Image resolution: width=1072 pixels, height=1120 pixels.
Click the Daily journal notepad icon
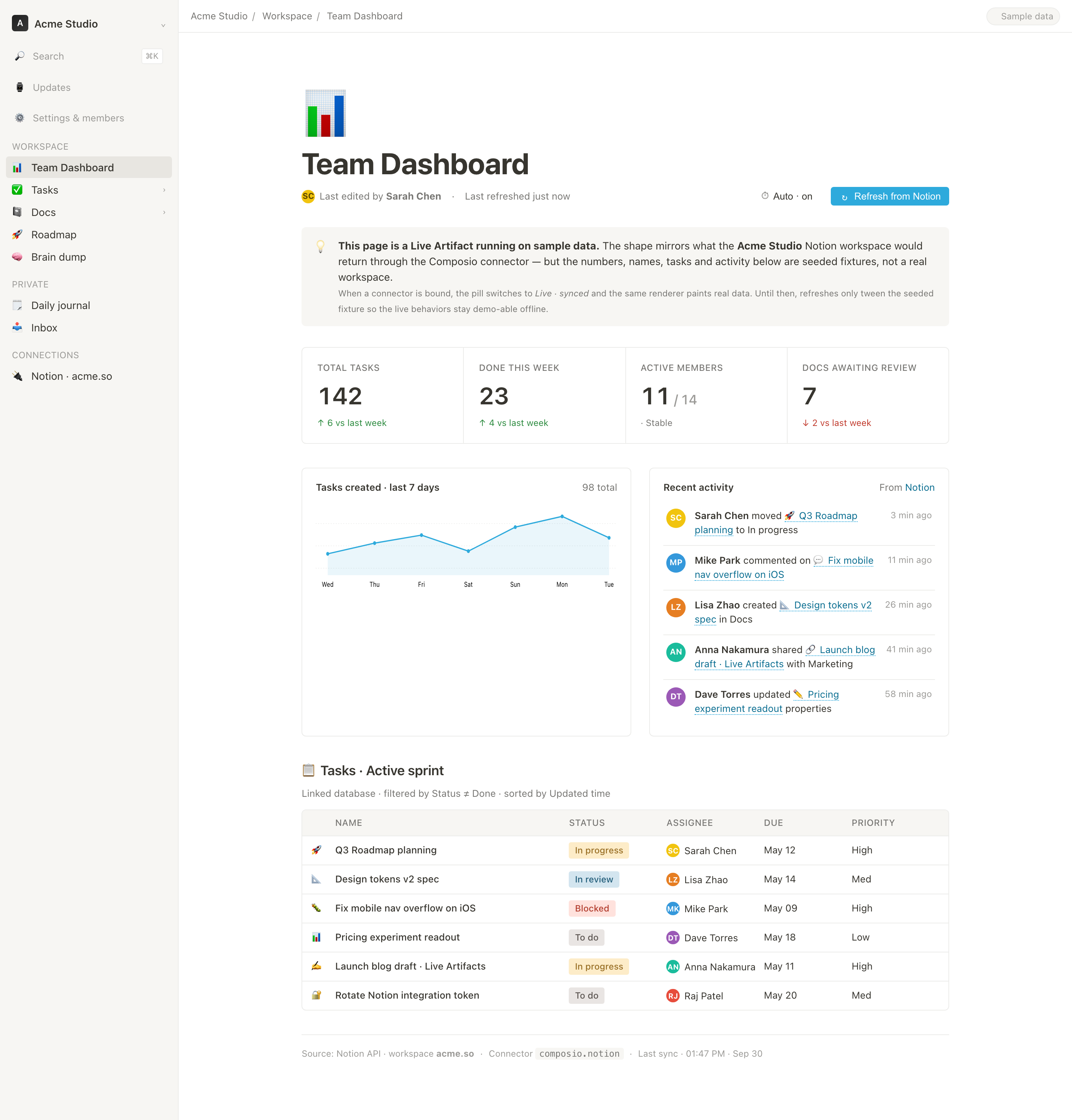click(18, 305)
